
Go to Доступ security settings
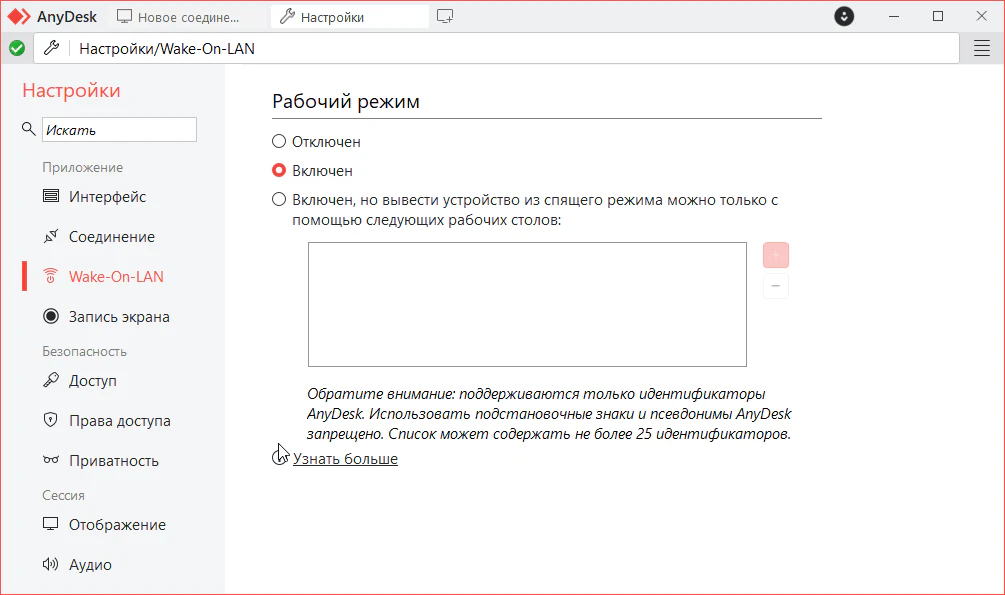tap(92, 381)
